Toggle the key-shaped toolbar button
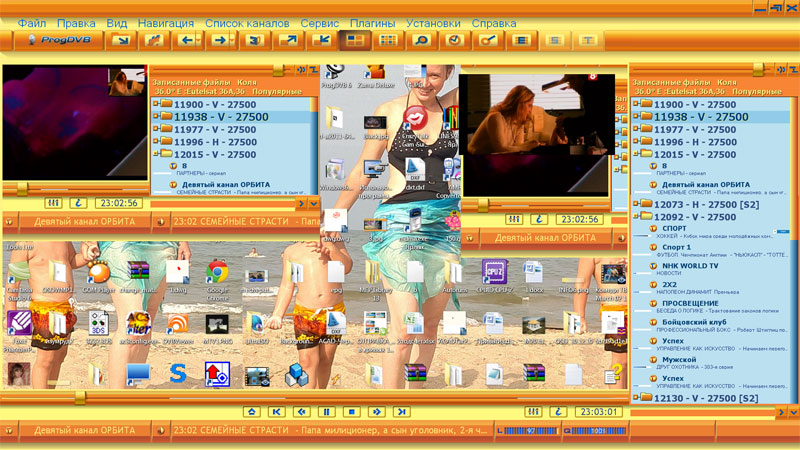 (x=488, y=40)
